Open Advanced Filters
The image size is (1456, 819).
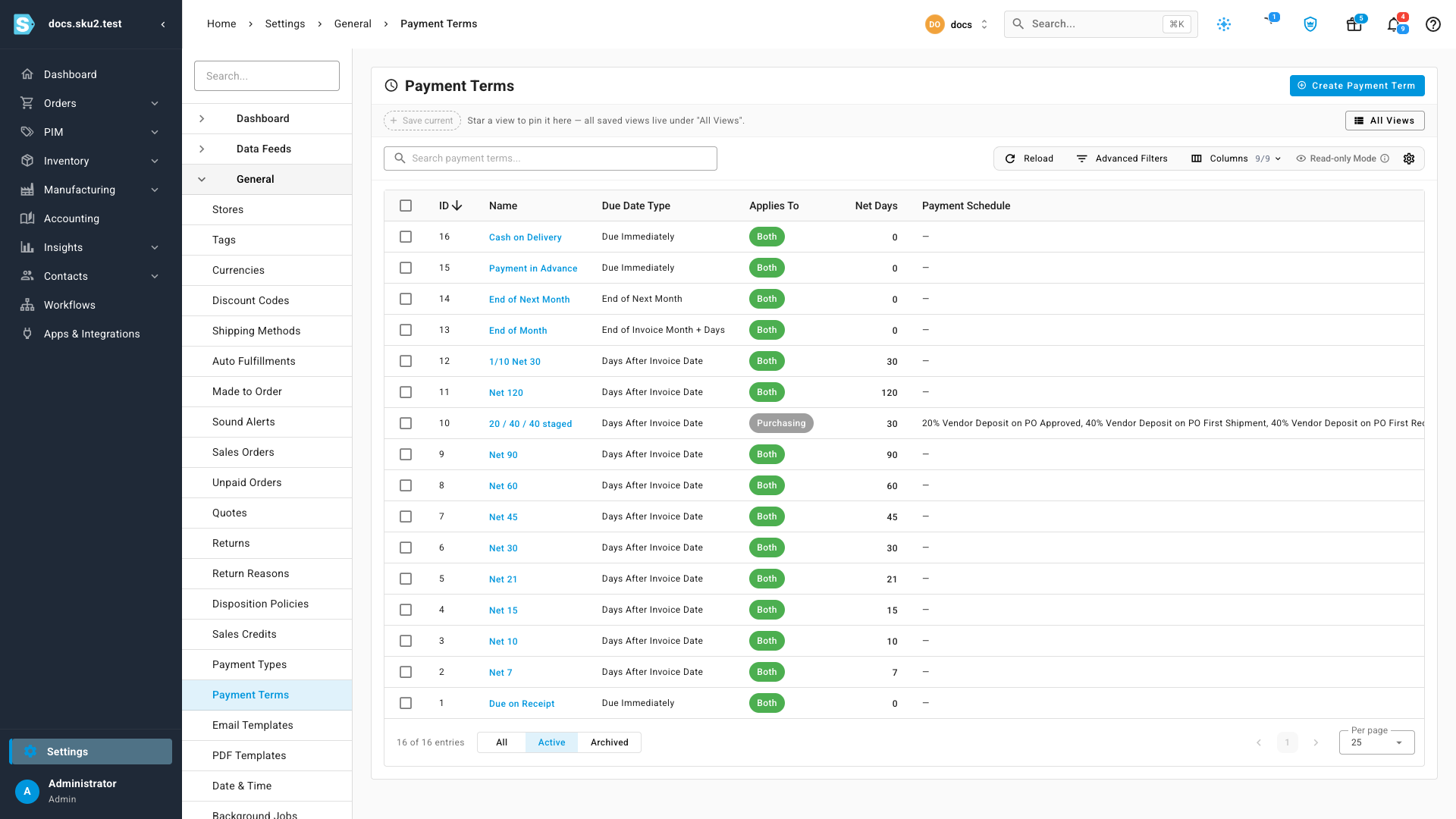pyautogui.click(x=1122, y=158)
